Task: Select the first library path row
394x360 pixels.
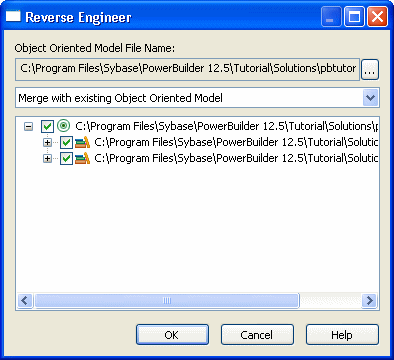Action: coord(236,142)
